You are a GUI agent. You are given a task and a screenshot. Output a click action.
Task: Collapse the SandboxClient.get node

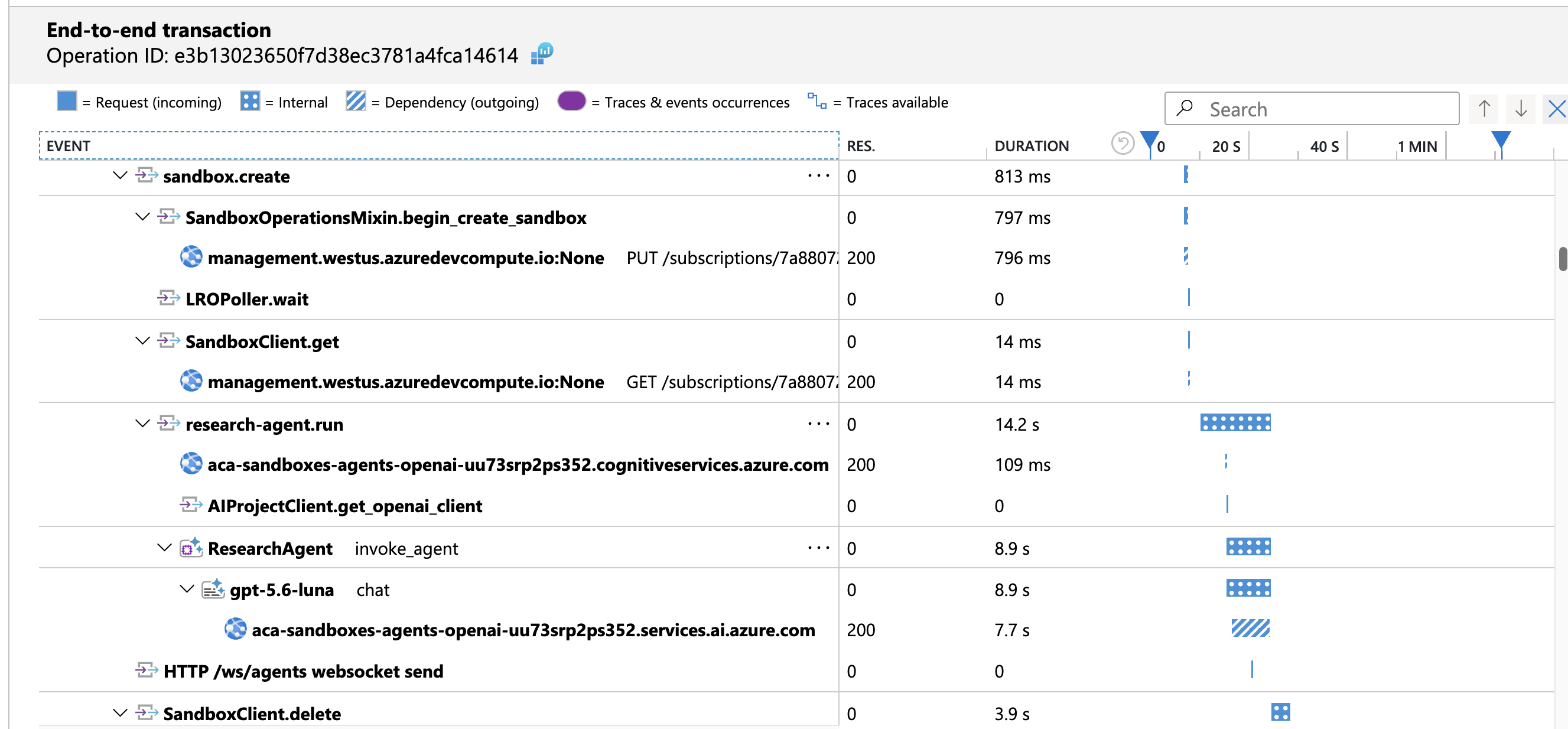[142, 341]
